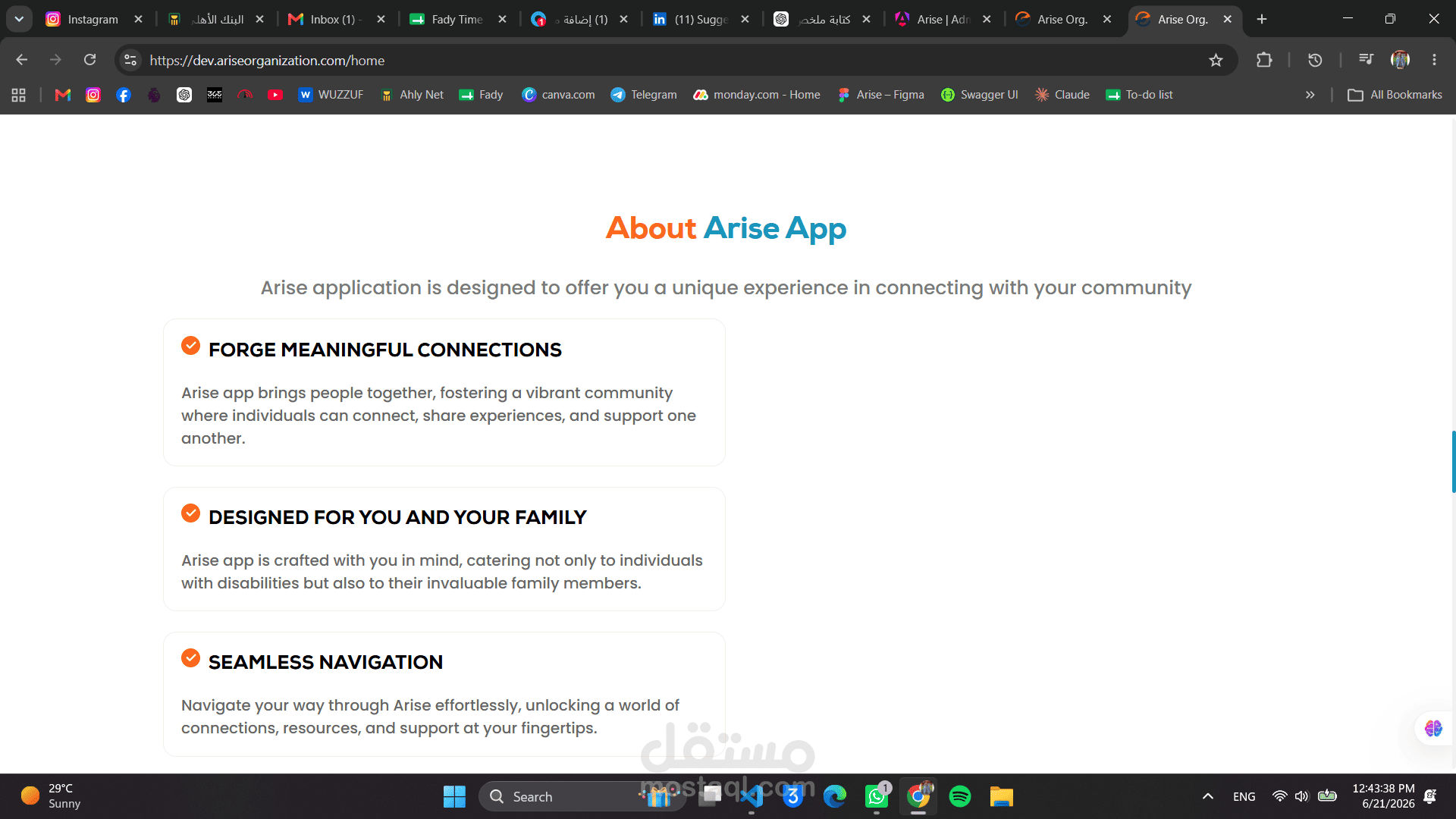Click the page vertical scrollbar thumb
Screen dimensions: 1456x819
tap(1453, 462)
